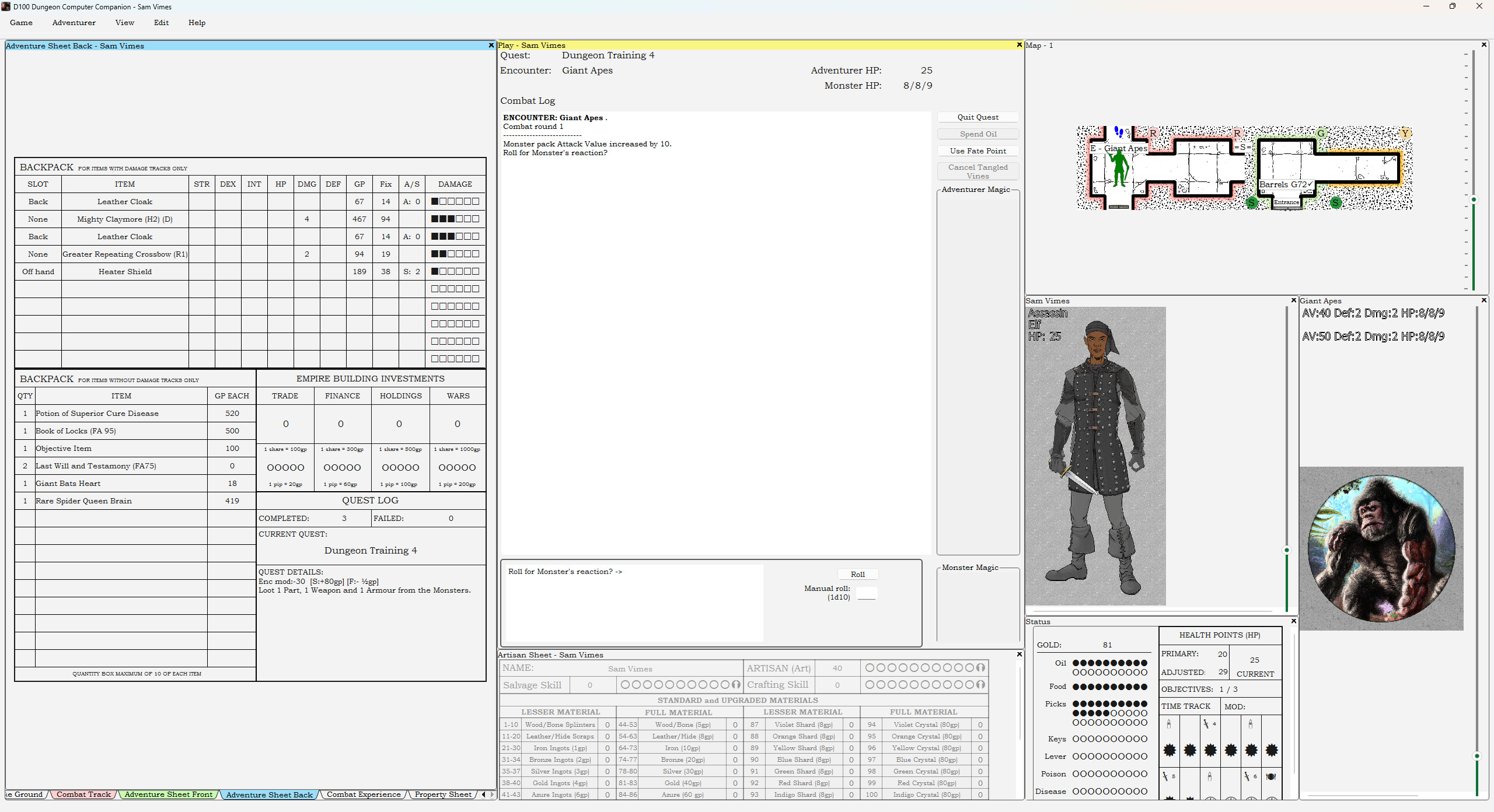Click the green vertical slider beside Sam Vimes portrait
Viewport: 1494px width, 812px height.
click(x=1286, y=549)
